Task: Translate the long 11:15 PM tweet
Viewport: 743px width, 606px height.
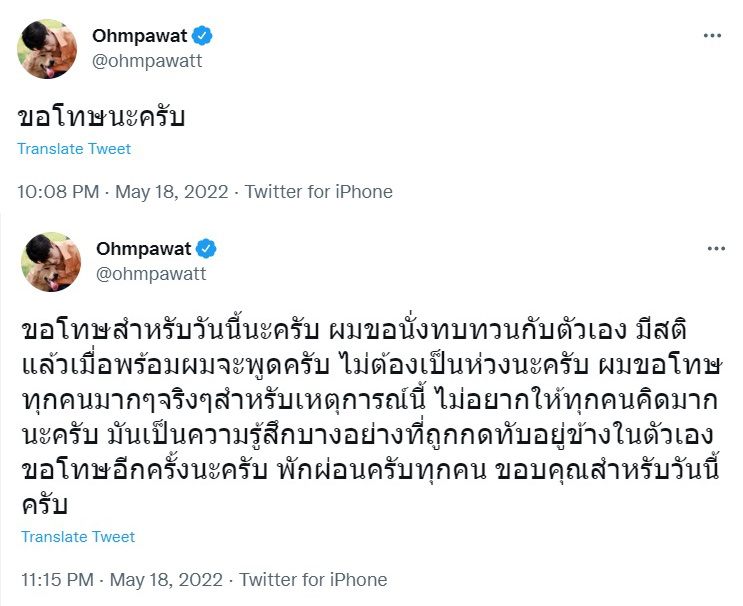Action: click(78, 537)
